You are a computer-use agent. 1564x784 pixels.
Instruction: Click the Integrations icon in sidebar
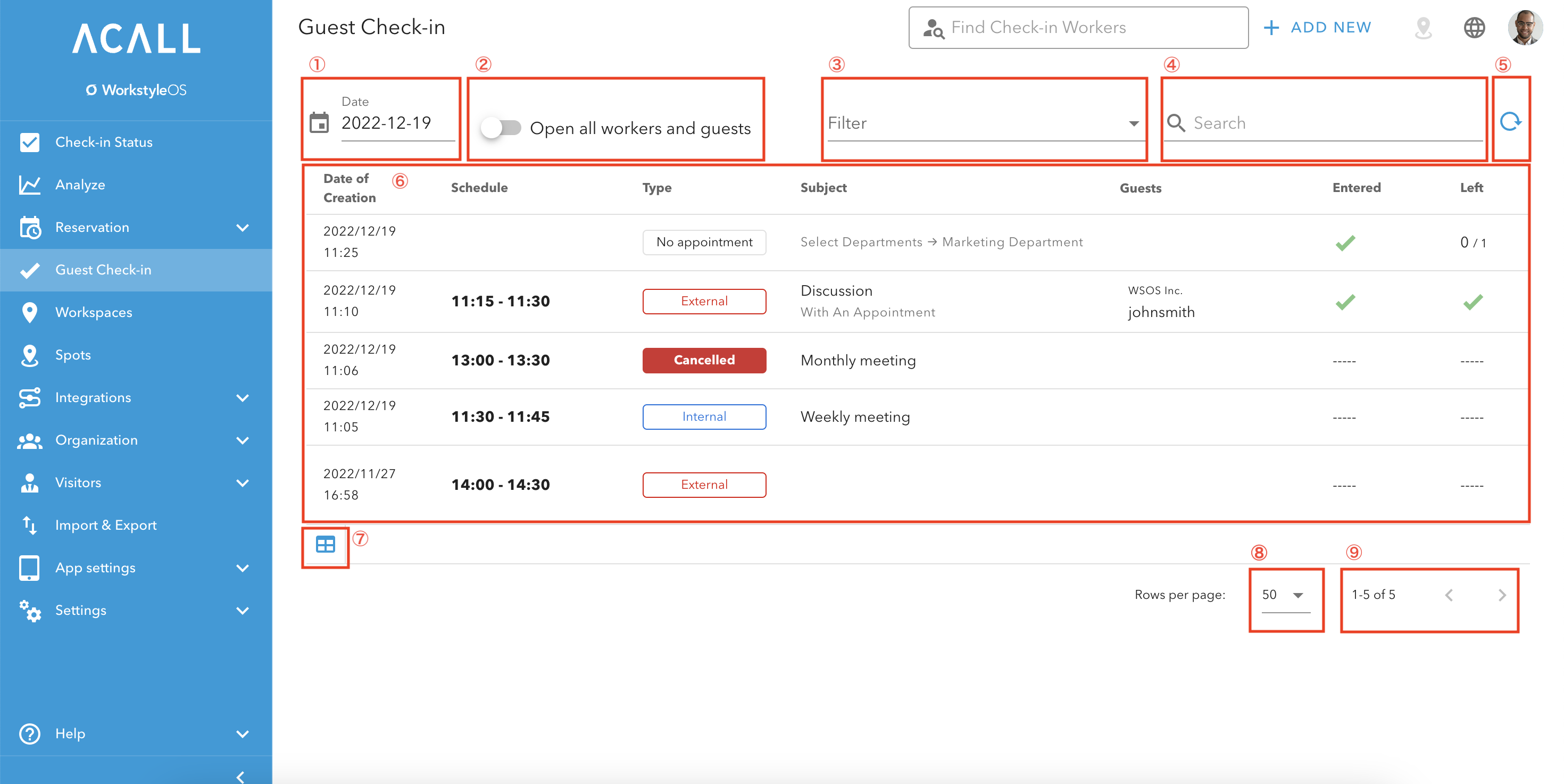(x=29, y=397)
